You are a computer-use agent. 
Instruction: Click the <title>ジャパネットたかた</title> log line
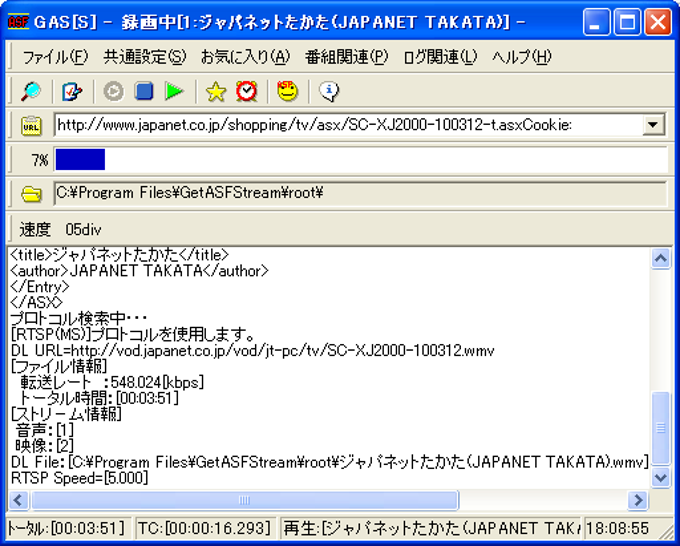pos(119,255)
